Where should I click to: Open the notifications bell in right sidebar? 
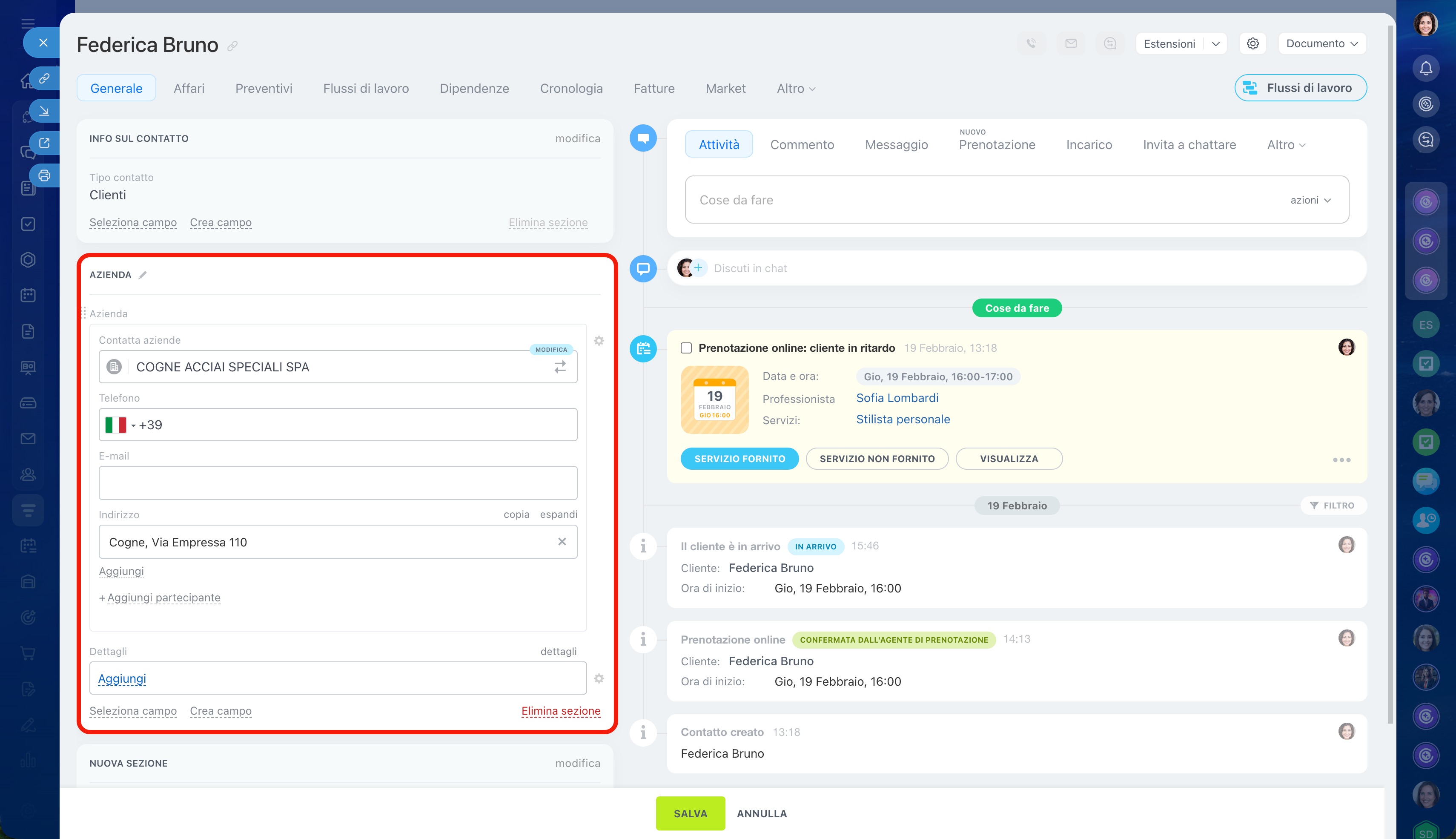1425,69
